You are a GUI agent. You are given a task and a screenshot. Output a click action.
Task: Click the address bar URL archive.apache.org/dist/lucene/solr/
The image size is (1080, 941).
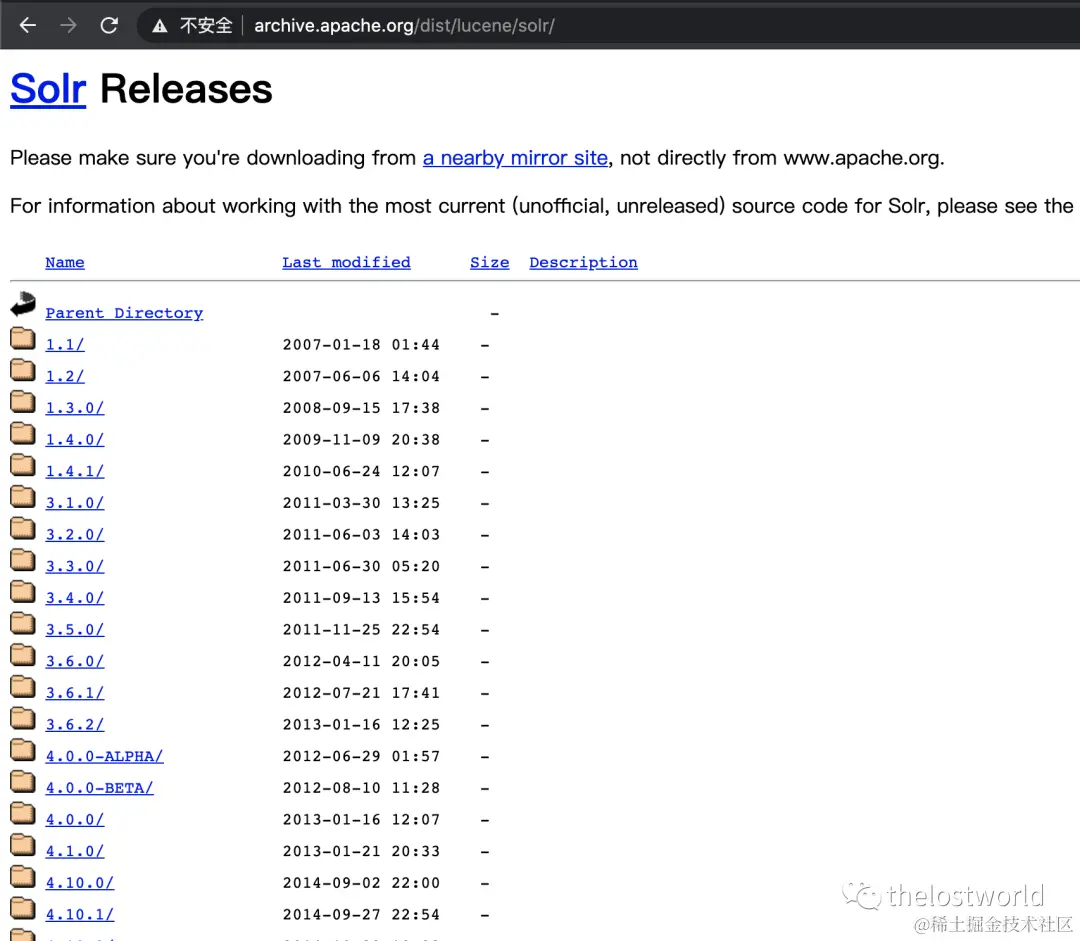[404, 26]
